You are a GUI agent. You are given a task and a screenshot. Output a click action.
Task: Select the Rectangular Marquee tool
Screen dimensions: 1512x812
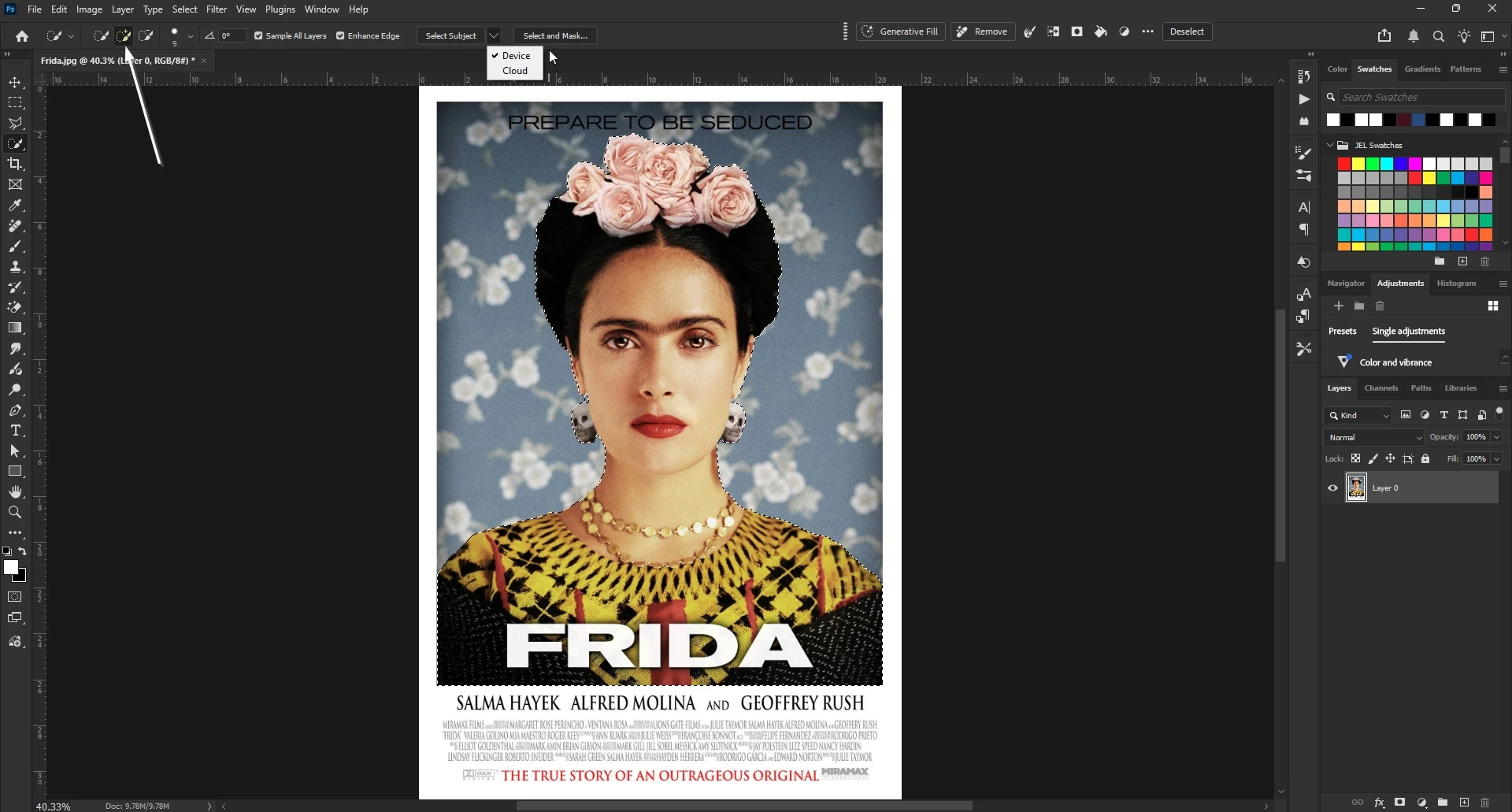click(15, 103)
